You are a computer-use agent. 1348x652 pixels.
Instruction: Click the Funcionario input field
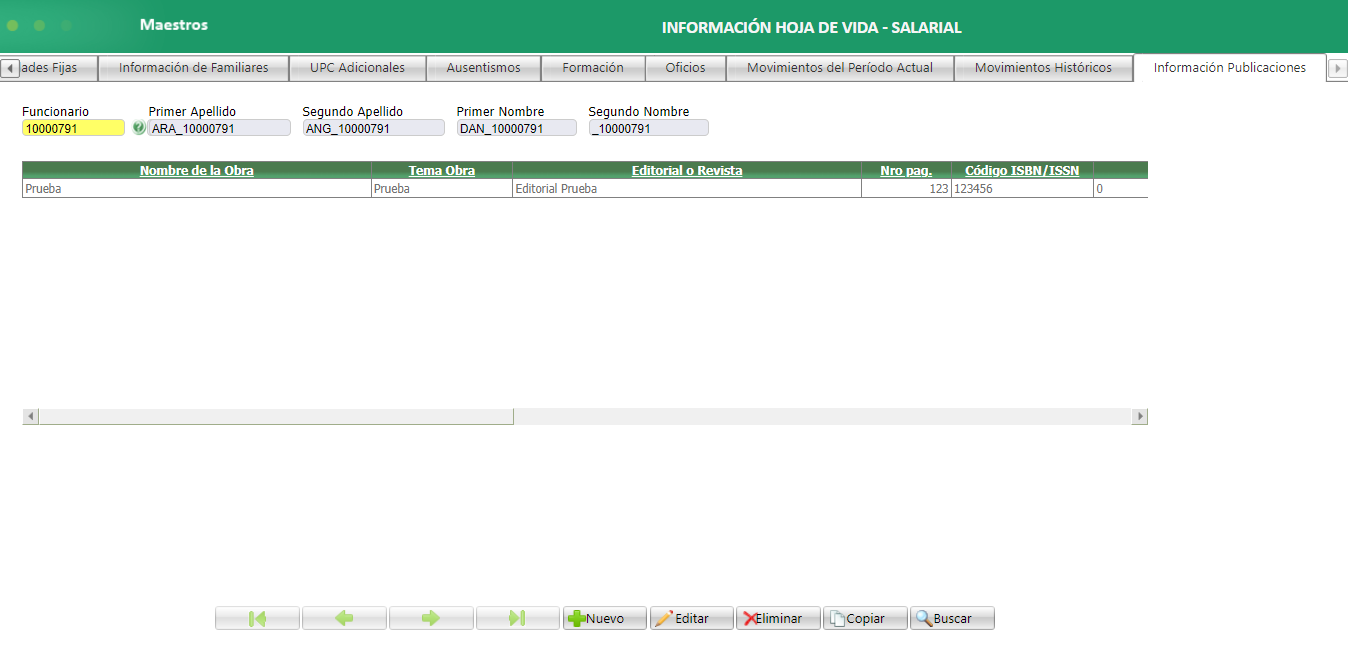pos(72,127)
